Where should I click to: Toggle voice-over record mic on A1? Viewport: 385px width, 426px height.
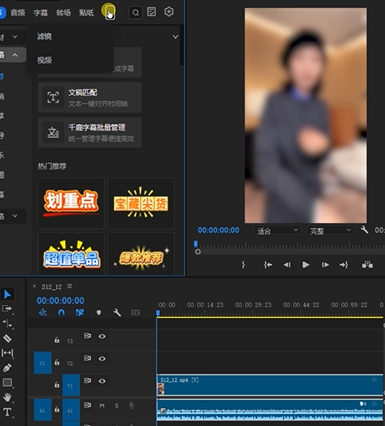pos(132,406)
